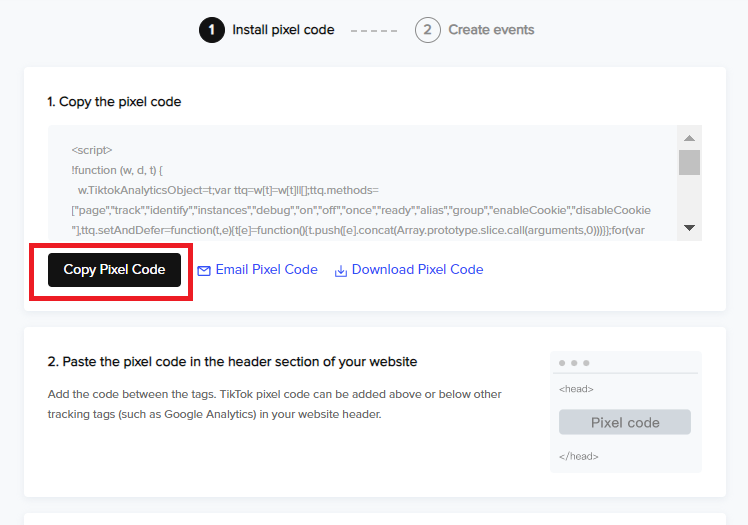The width and height of the screenshot is (748, 525).
Task: Click the scroll up arrow of code box
Action: 689,138
